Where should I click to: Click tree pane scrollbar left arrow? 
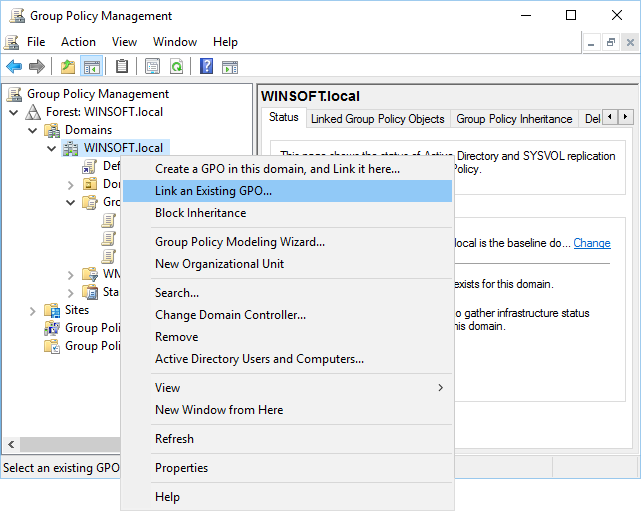(11, 444)
